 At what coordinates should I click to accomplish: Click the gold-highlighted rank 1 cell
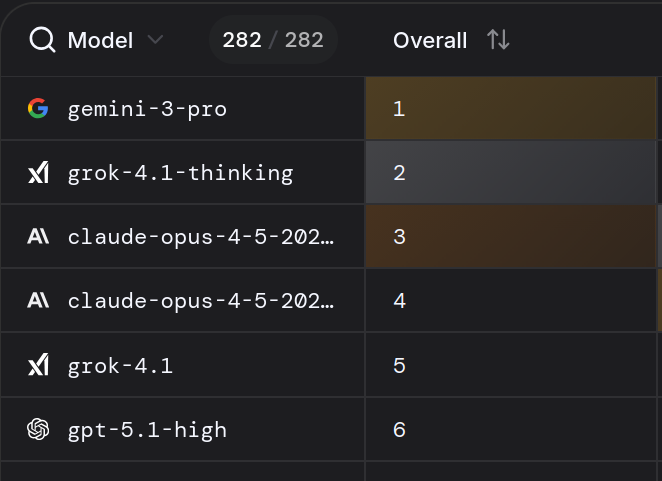pos(510,109)
